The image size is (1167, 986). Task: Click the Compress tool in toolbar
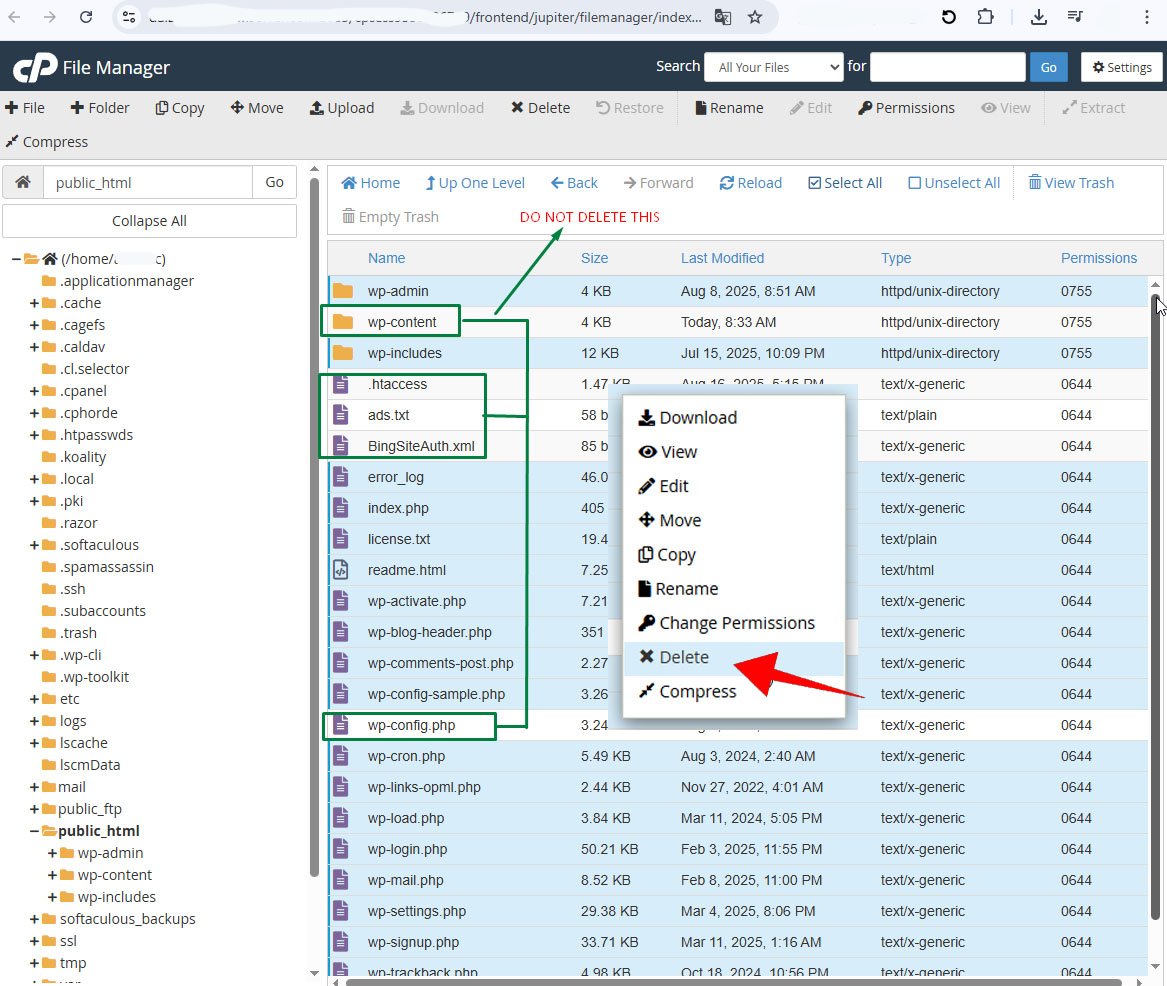tap(46, 142)
